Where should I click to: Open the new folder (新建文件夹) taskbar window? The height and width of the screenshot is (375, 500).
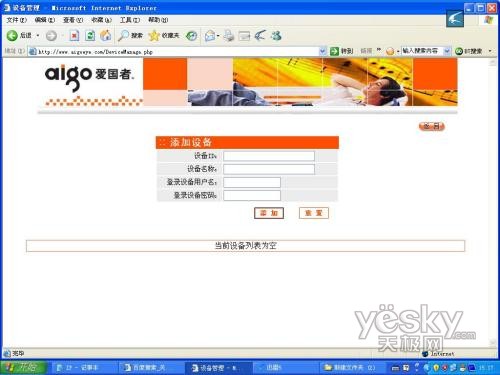[x=352, y=368]
